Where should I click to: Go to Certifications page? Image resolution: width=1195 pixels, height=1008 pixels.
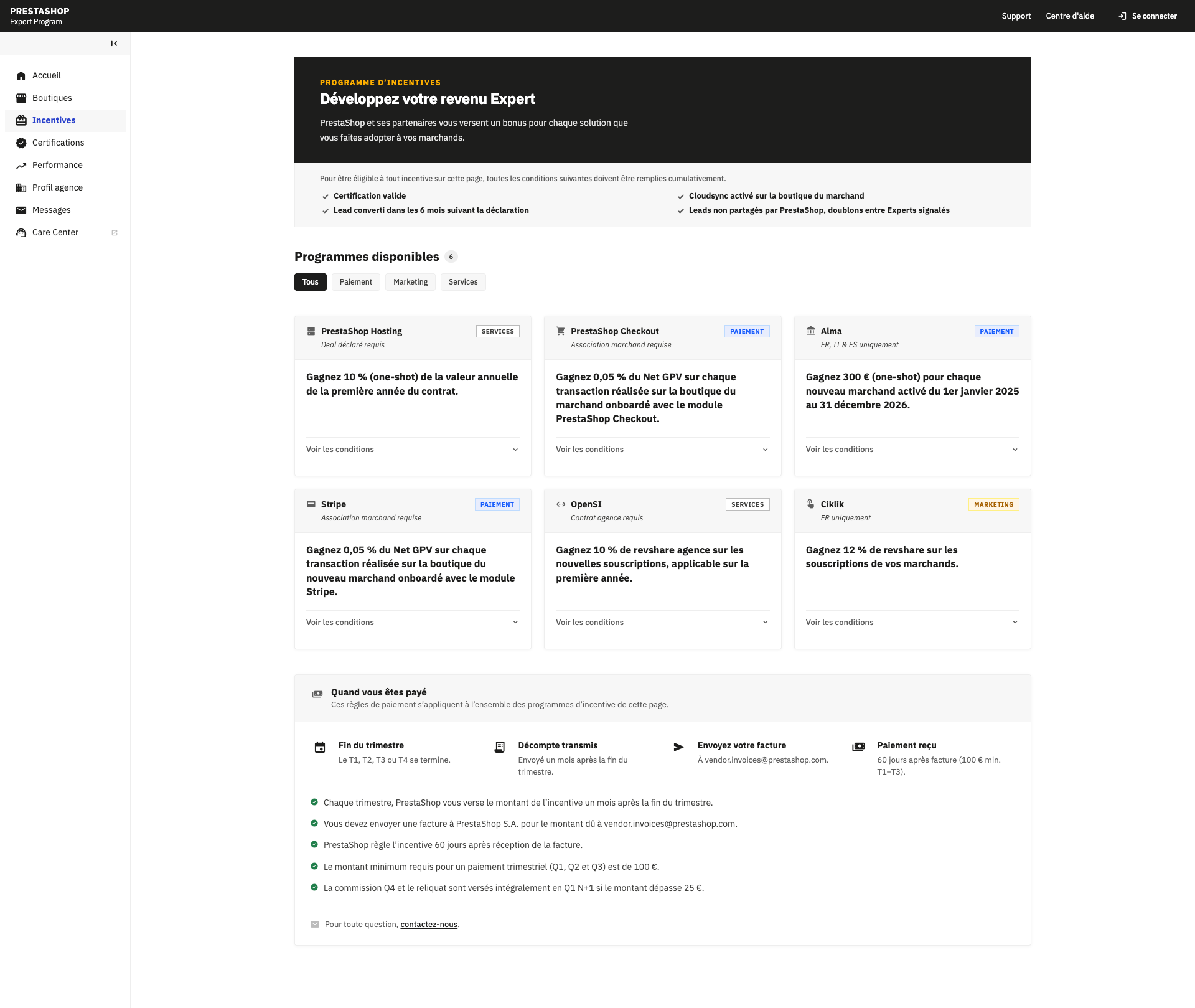(65, 143)
